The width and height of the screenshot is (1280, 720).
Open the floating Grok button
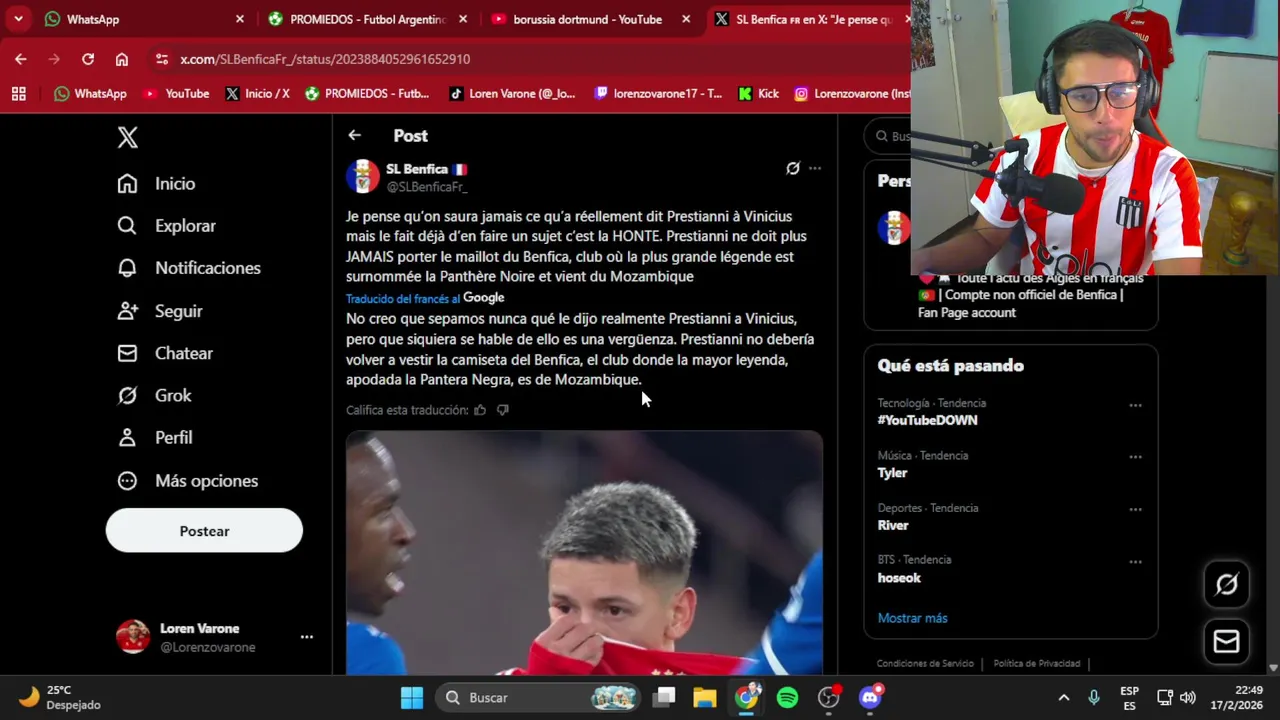pyautogui.click(x=1227, y=584)
